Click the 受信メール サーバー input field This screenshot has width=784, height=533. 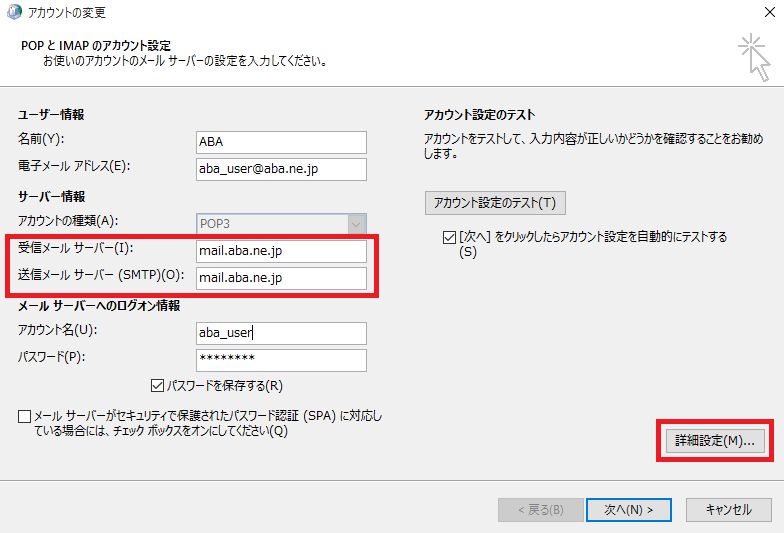pyautogui.click(x=281, y=251)
